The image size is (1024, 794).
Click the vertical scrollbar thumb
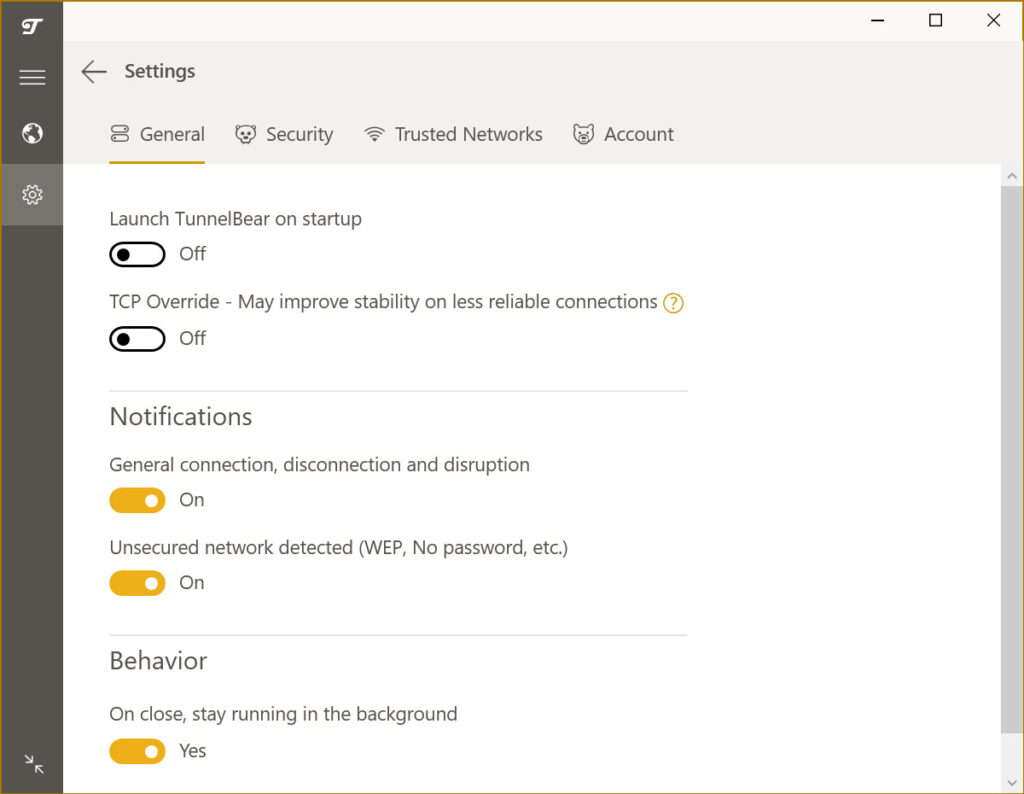click(x=1012, y=459)
